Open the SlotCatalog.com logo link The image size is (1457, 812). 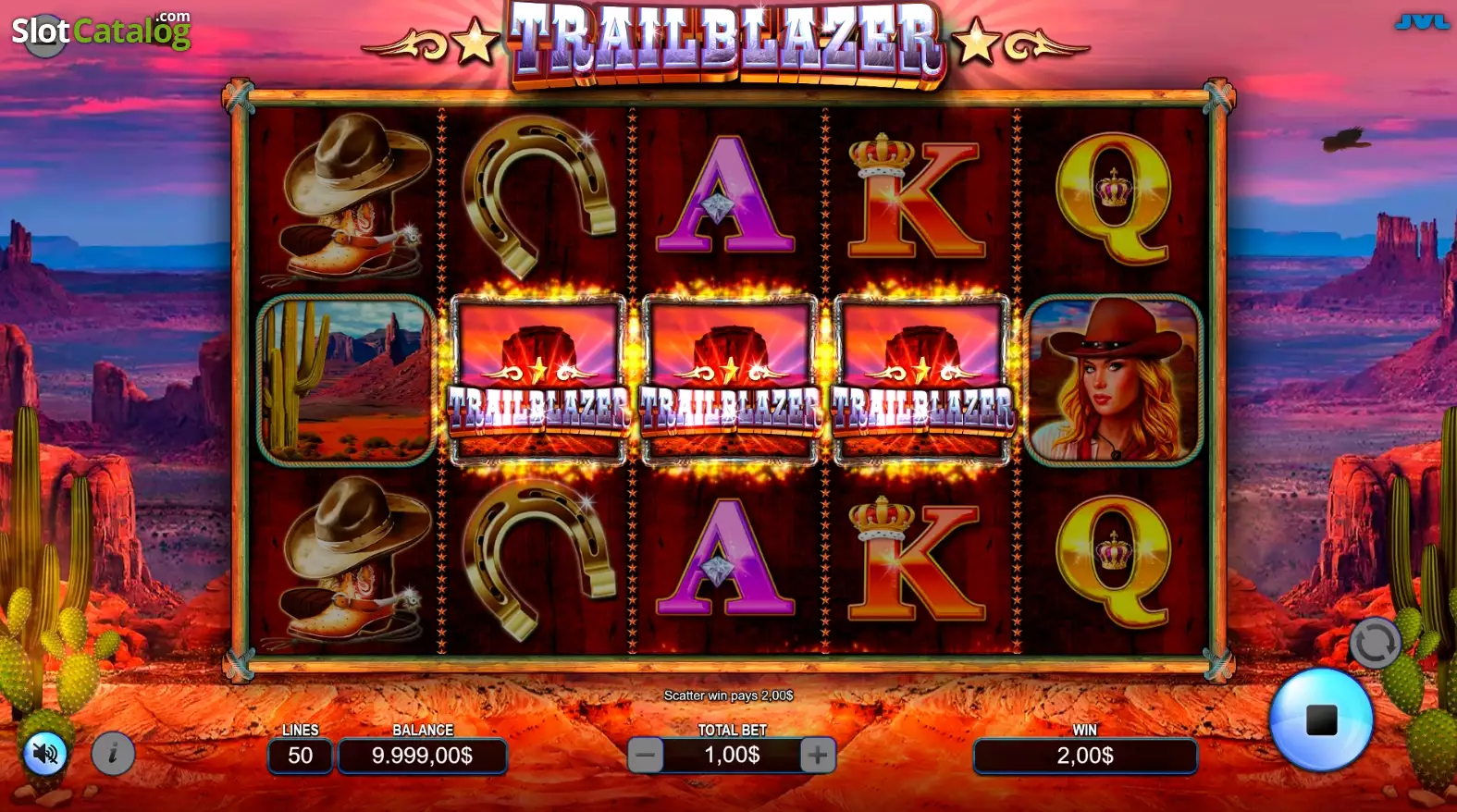pos(101,31)
